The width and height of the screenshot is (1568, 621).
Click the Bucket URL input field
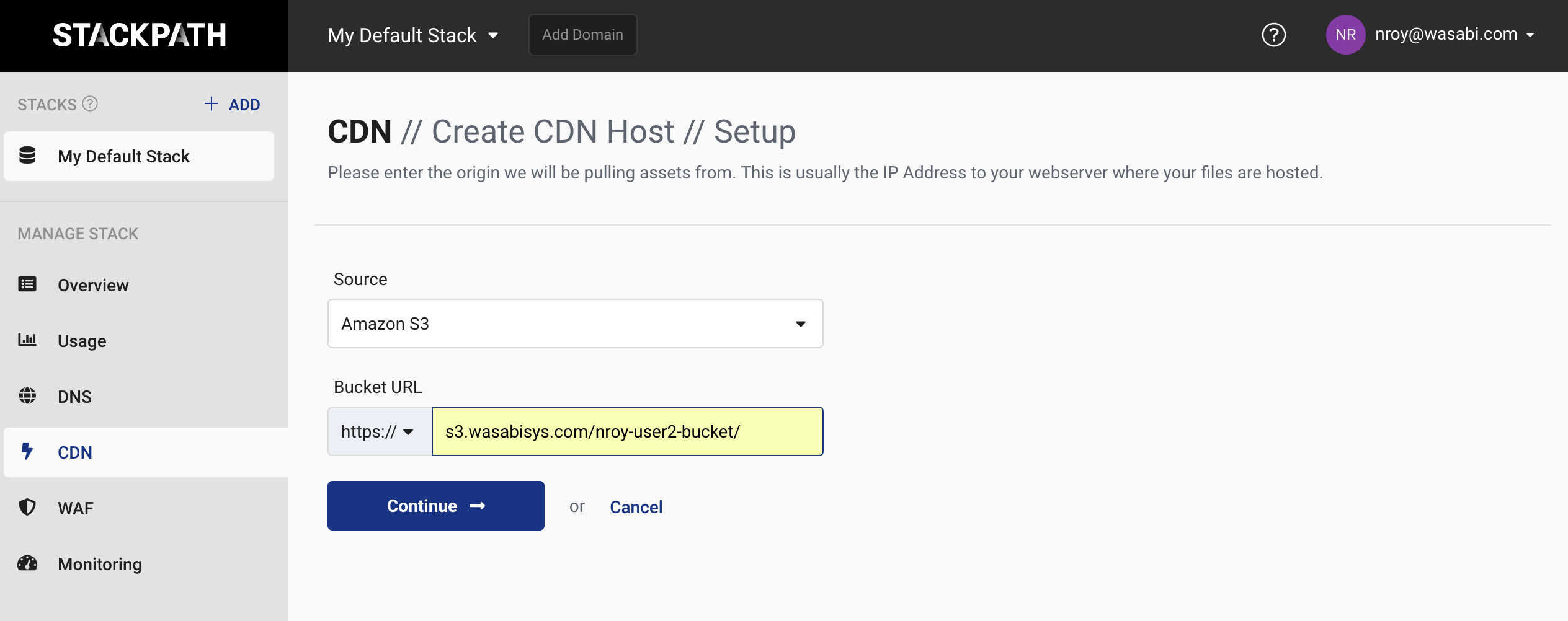[x=627, y=431]
